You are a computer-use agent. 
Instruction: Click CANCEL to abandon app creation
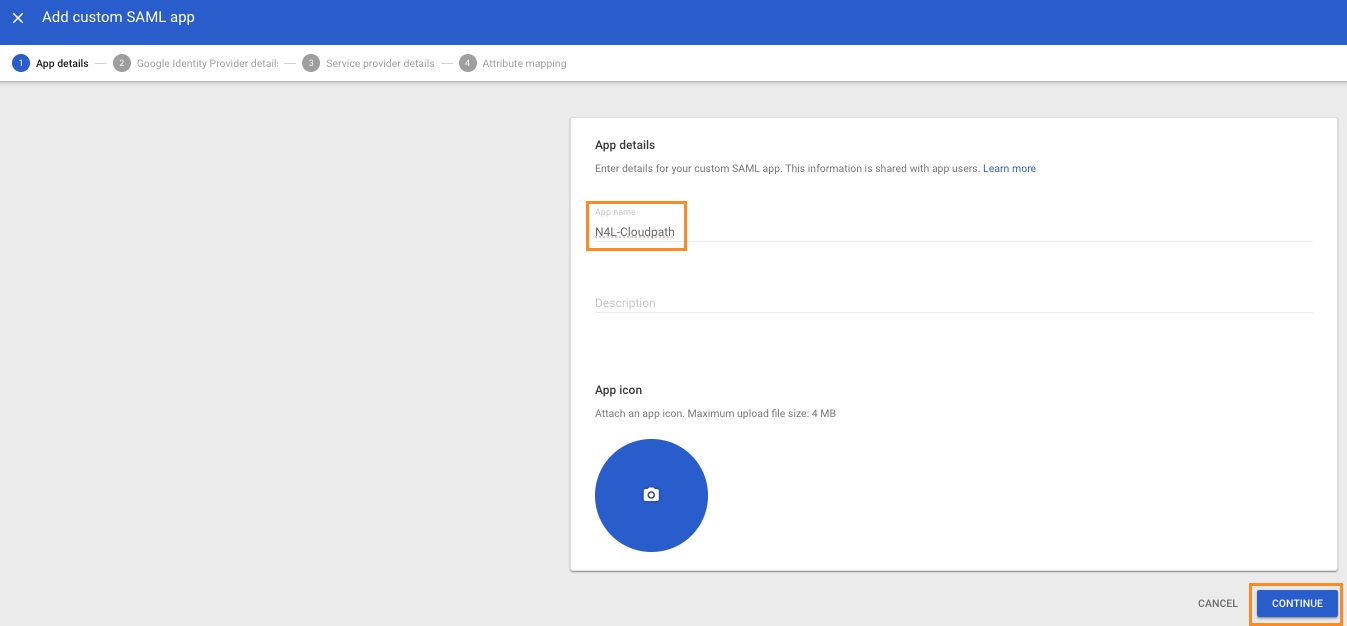tap(1217, 603)
